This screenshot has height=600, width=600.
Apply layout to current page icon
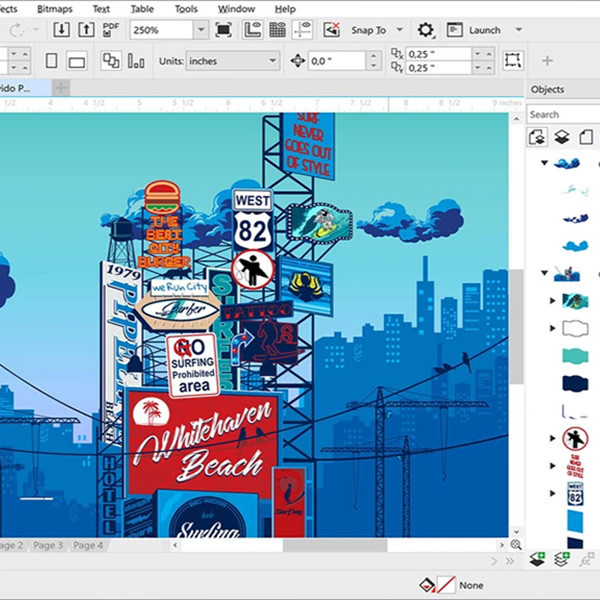coord(136,61)
